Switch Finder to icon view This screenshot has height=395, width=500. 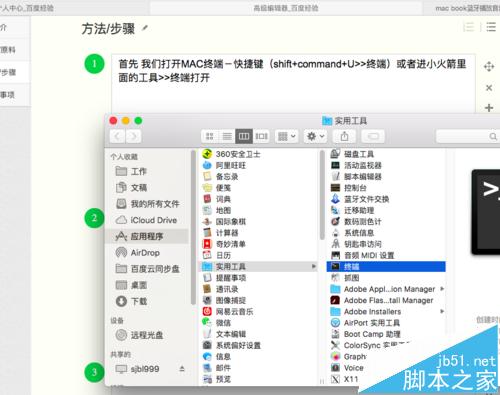click(210, 136)
